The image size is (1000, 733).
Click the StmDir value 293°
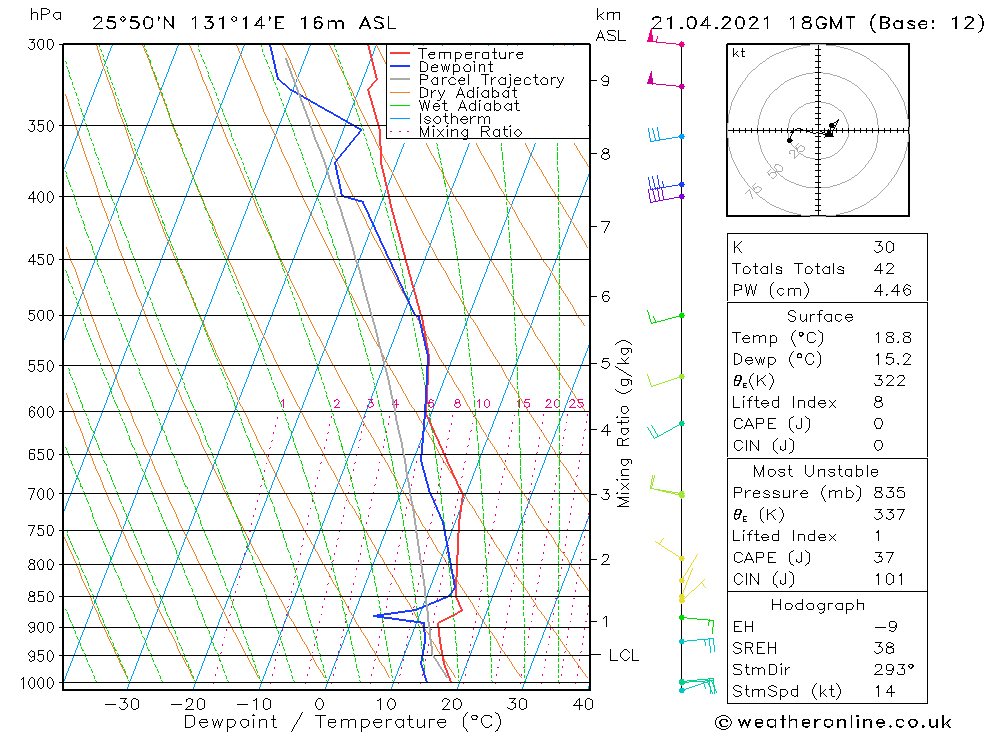(x=894, y=670)
